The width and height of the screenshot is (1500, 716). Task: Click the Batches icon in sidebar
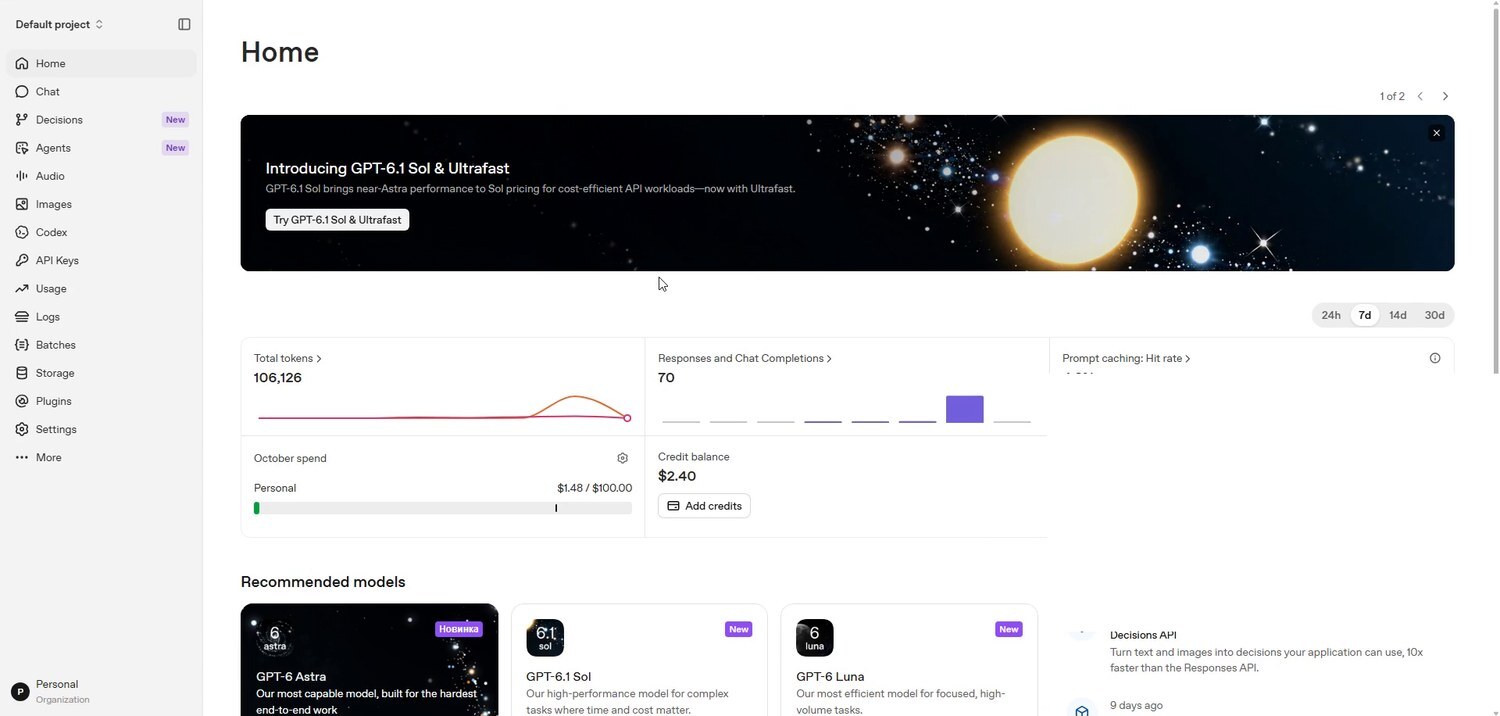point(22,344)
